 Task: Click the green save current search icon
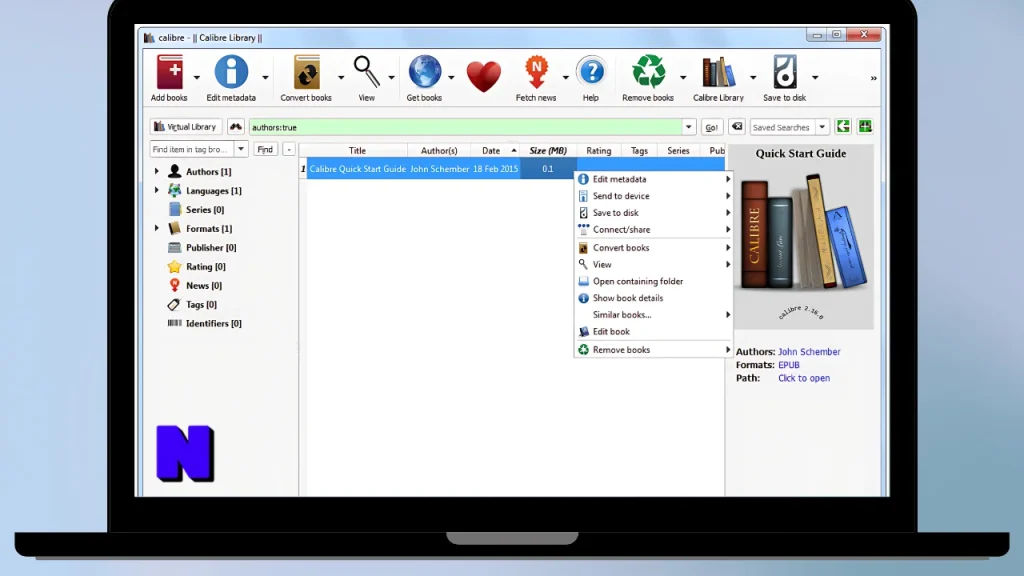coord(865,127)
